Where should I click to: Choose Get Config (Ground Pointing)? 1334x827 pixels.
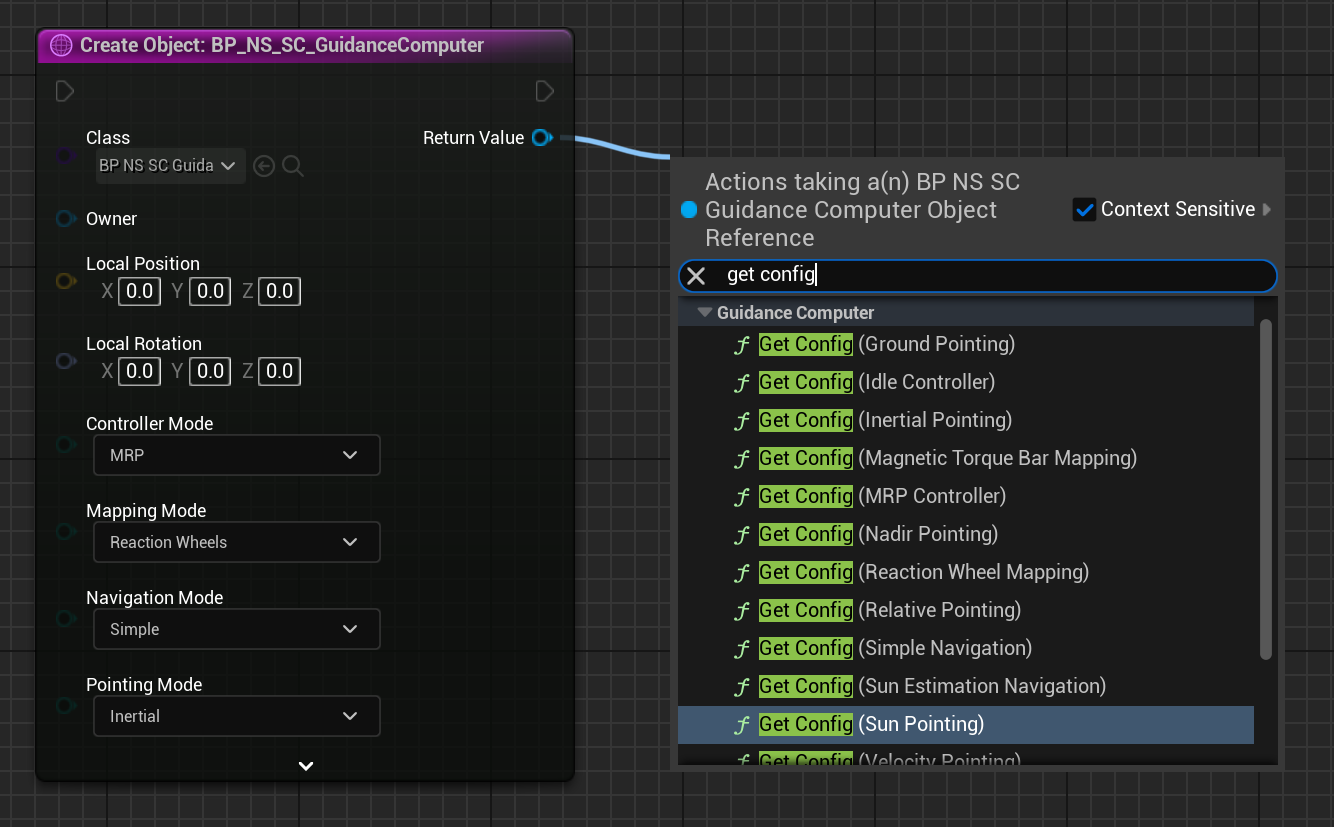point(886,344)
